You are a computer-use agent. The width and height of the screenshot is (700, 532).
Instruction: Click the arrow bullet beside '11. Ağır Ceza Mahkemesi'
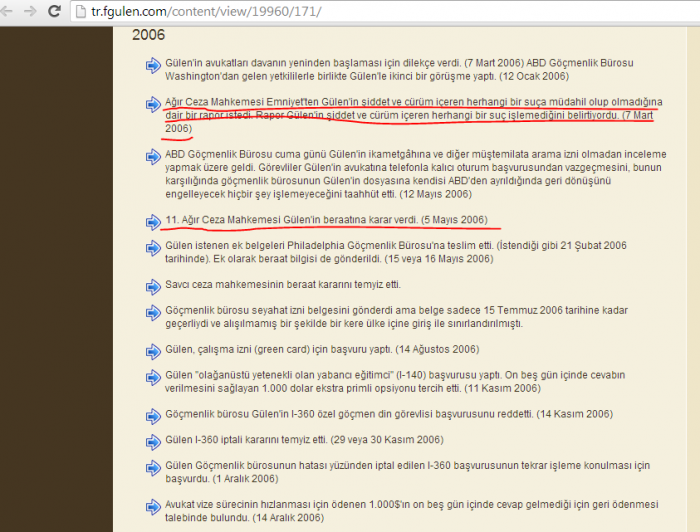pyautogui.click(x=153, y=220)
